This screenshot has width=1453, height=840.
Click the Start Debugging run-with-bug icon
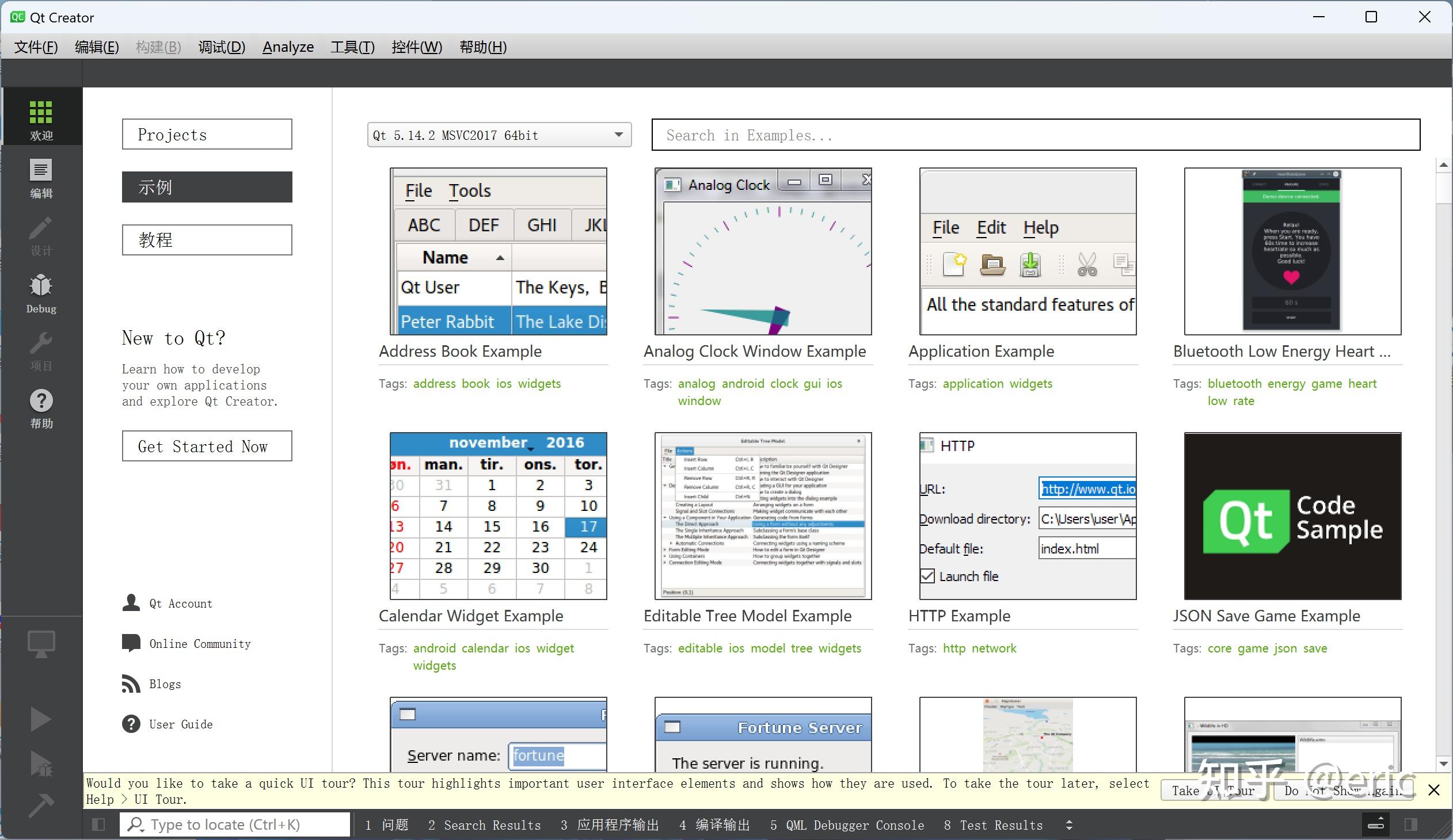(40, 763)
